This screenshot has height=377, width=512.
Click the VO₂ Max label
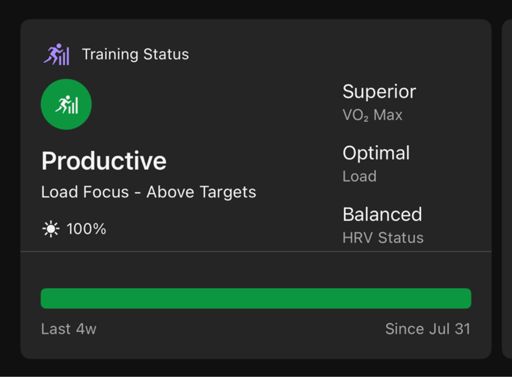coord(372,115)
